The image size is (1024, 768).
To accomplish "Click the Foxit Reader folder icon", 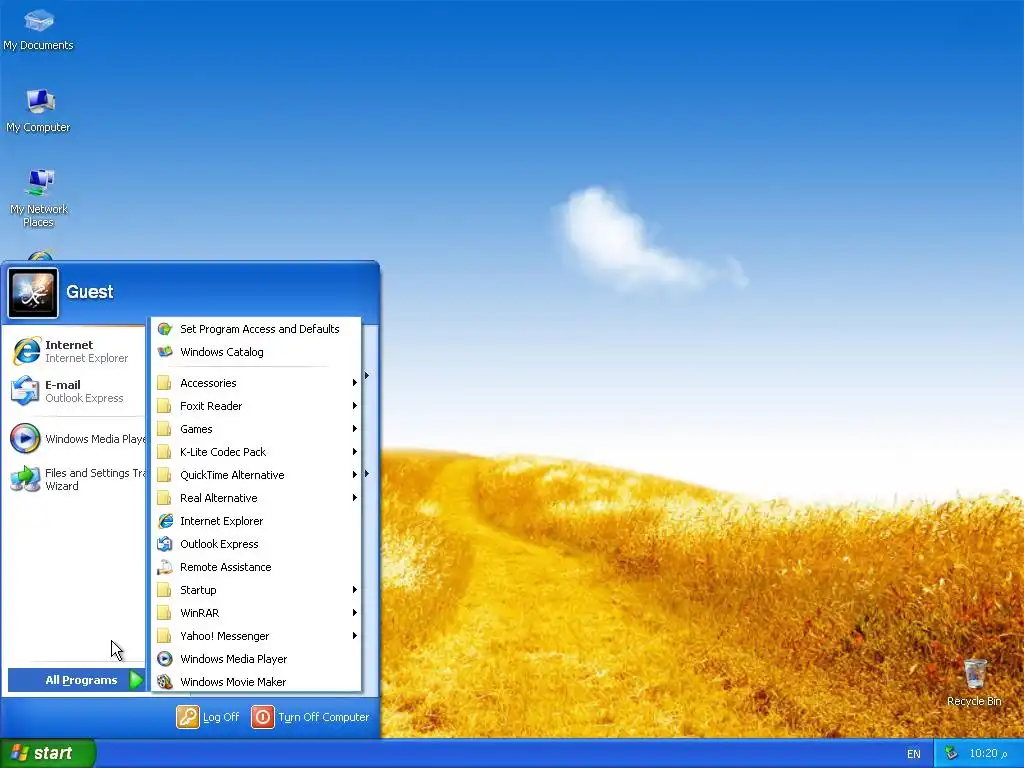I will coord(165,406).
